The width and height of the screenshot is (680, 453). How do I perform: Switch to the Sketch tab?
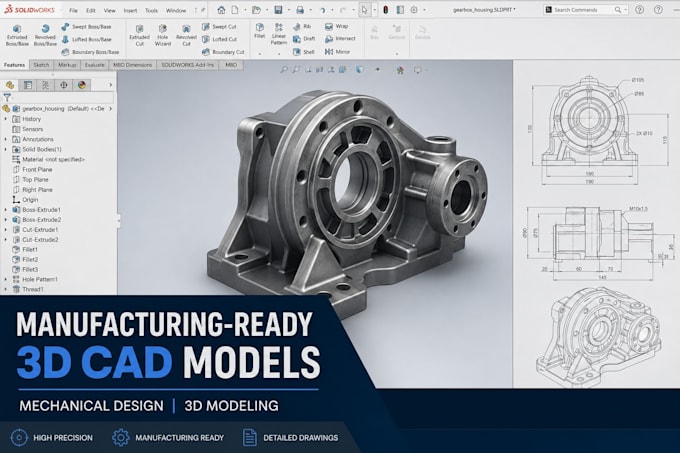click(x=41, y=65)
